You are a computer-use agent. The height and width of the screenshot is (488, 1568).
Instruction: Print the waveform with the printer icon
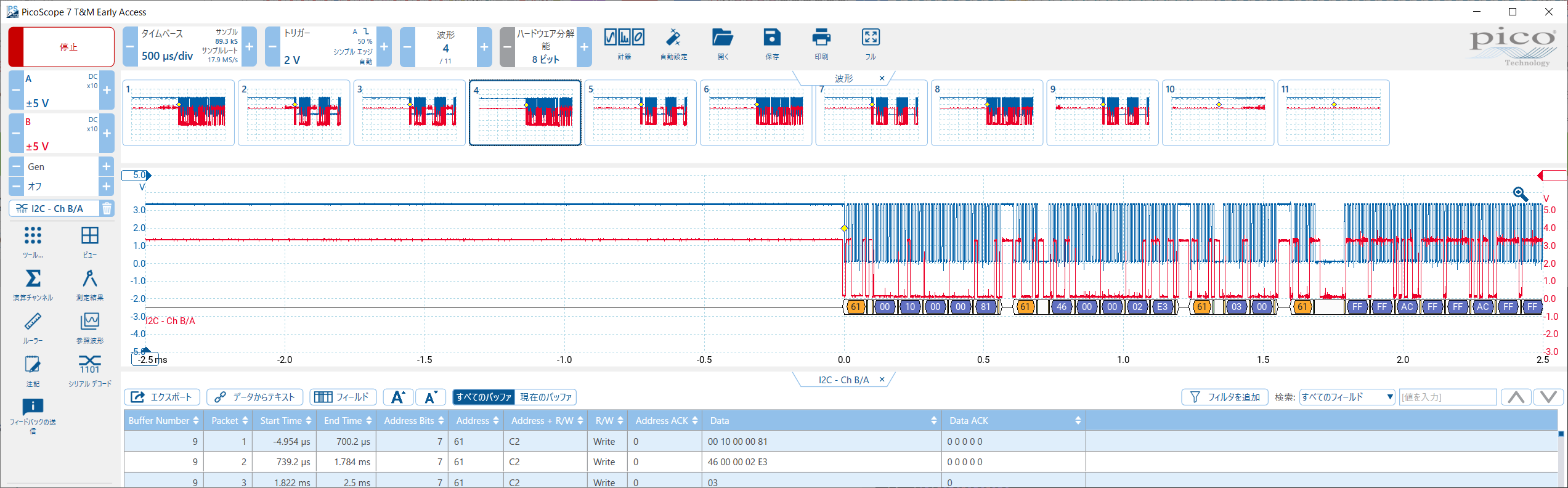pyautogui.click(x=821, y=44)
